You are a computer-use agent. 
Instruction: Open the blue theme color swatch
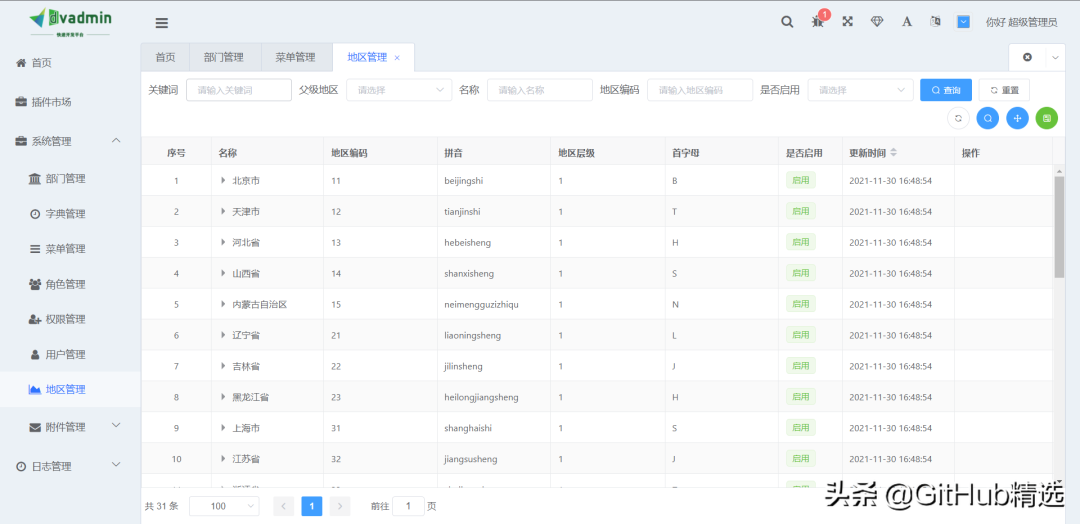(x=963, y=22)
